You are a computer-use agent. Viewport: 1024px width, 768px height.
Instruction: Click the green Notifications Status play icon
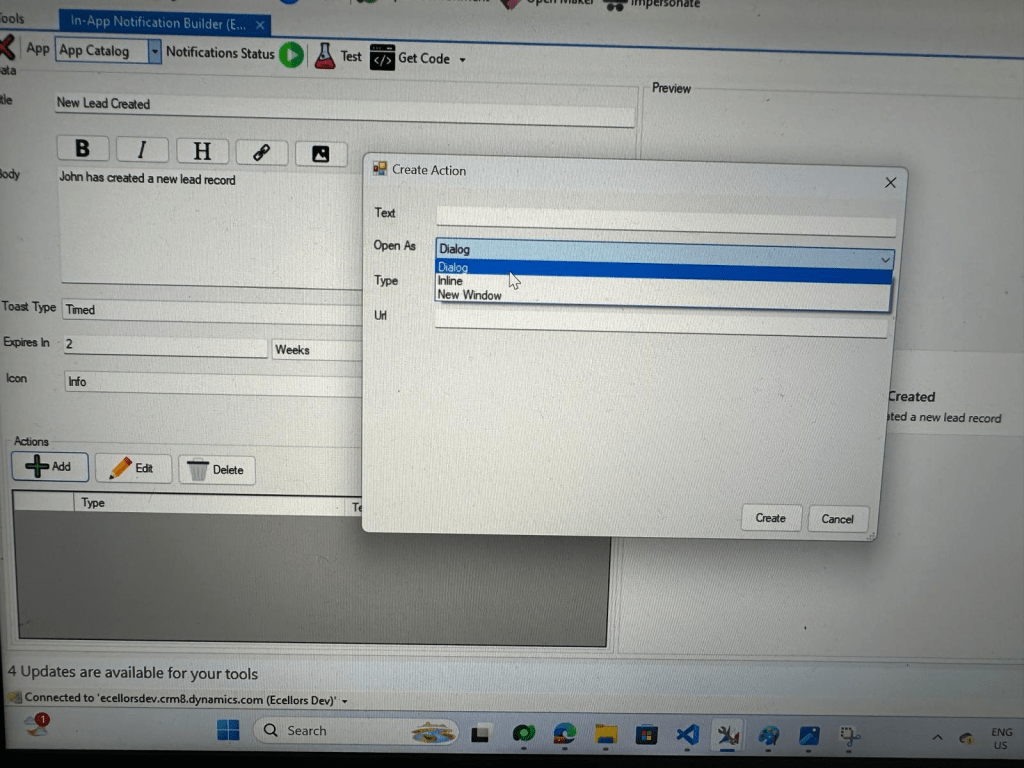(x=291, y=54)
